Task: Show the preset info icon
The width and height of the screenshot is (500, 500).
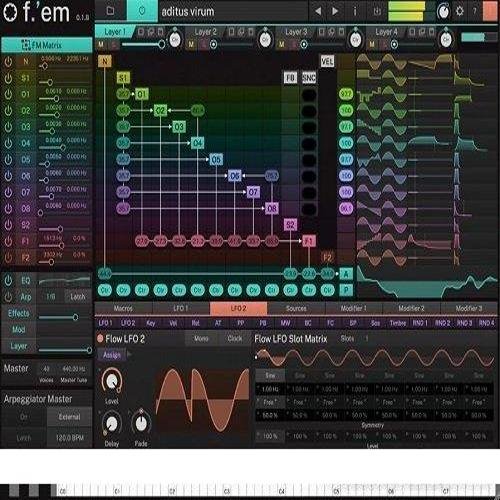Action: coord(355,11)
